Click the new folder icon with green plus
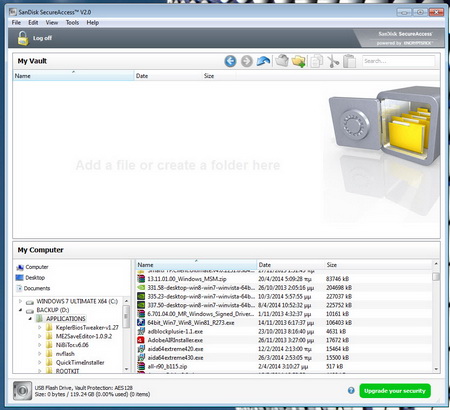 click(299, 61)
